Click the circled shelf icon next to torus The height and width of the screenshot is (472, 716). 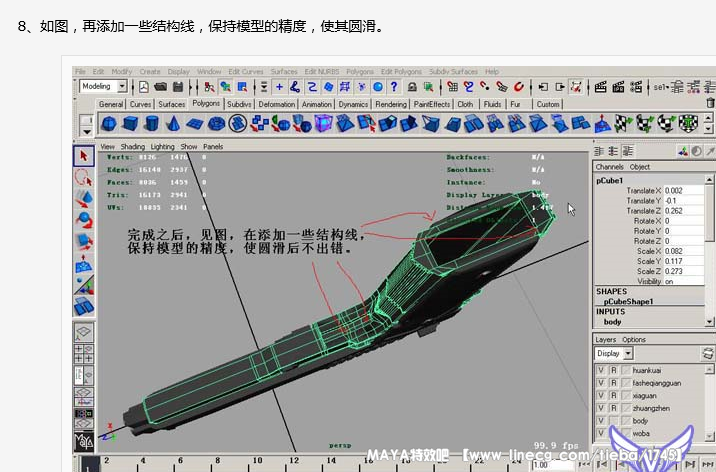[237, 123]
